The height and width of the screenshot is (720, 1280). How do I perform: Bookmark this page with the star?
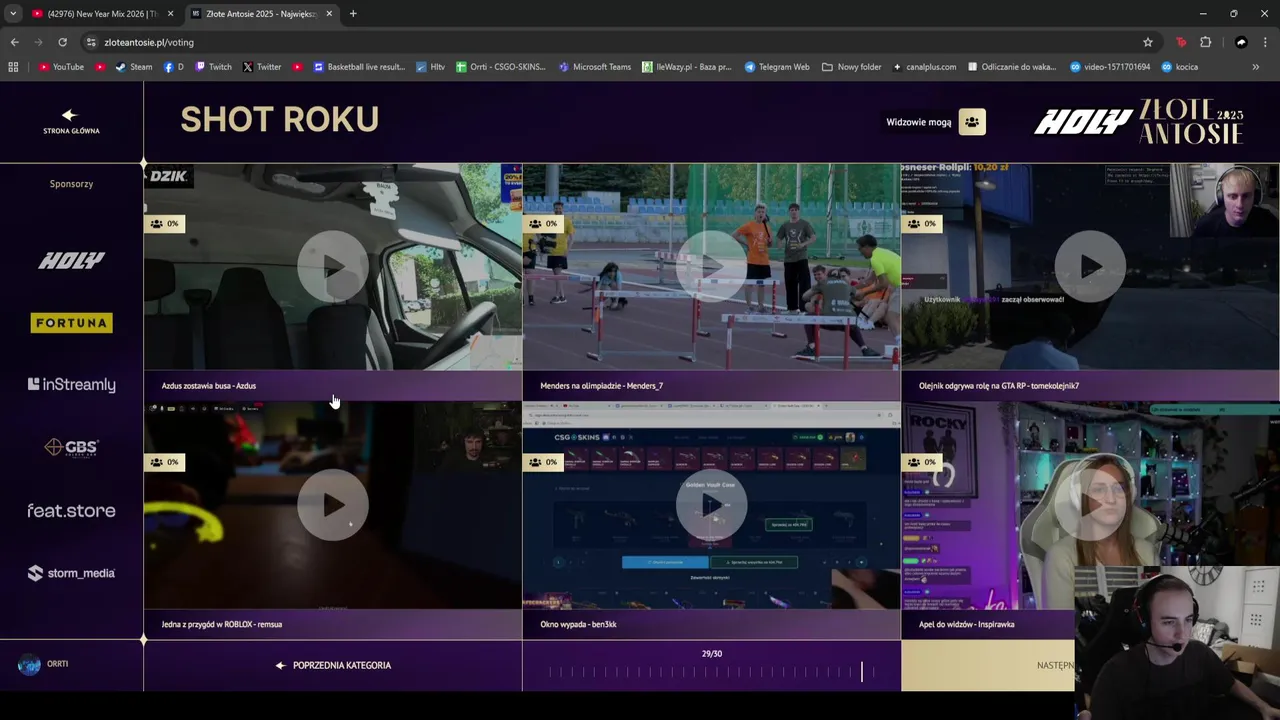pyautogui.click(x=1148, y=42)
